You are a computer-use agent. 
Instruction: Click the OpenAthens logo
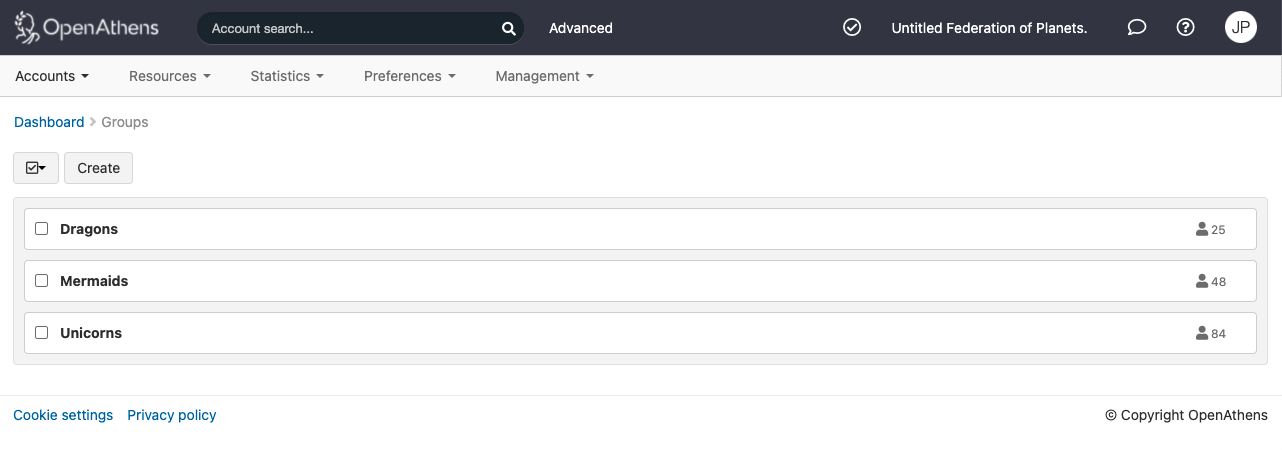86,28
